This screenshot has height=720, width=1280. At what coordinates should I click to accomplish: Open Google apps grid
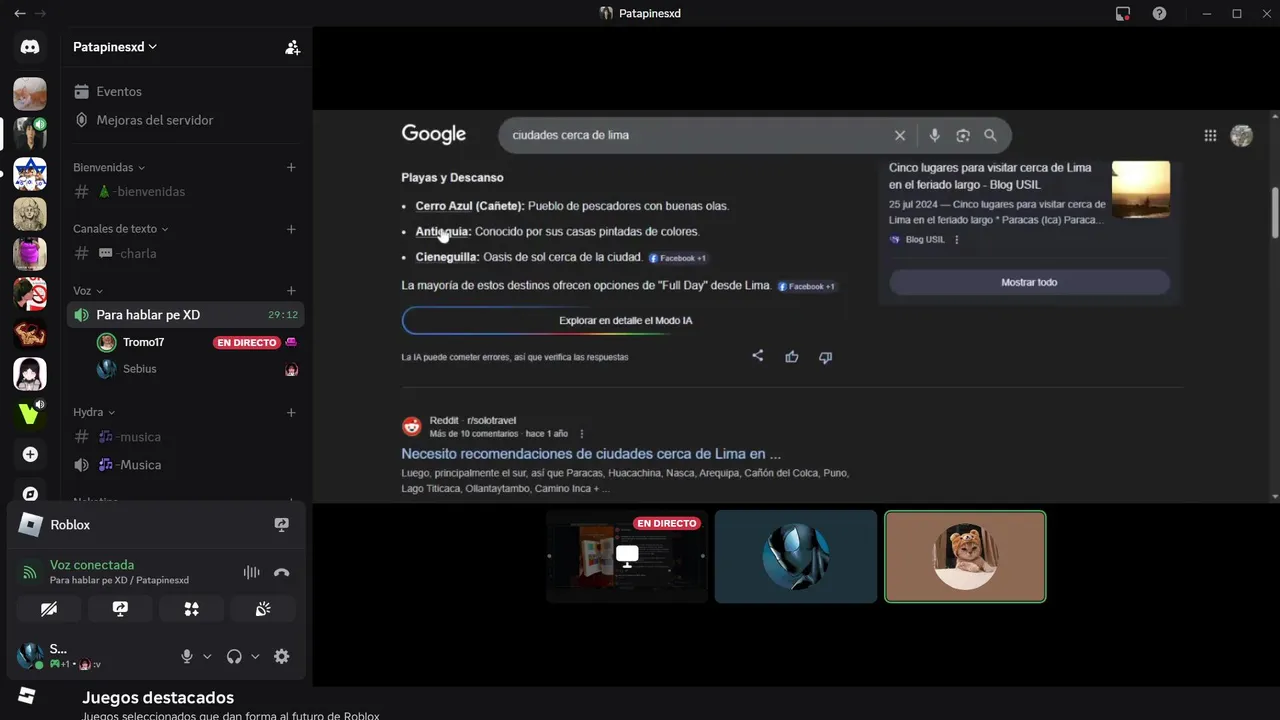pos(1210,135)
